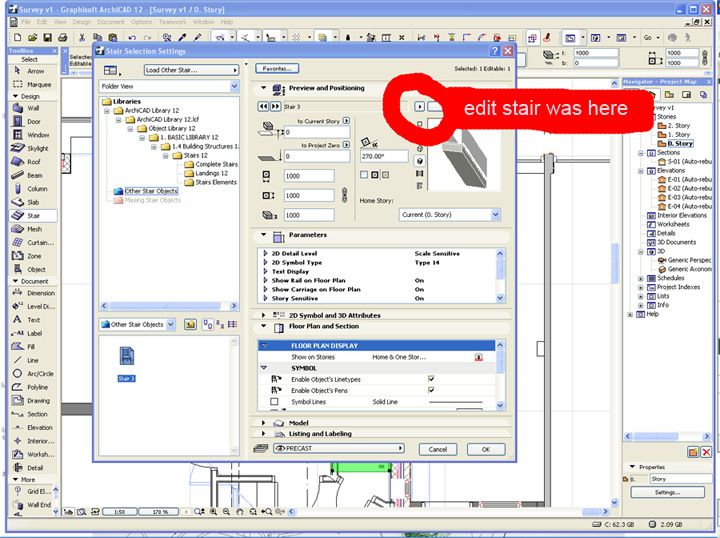The image size is (720, 538).
Task: Click the Cancel button
Action: point(438,449)
